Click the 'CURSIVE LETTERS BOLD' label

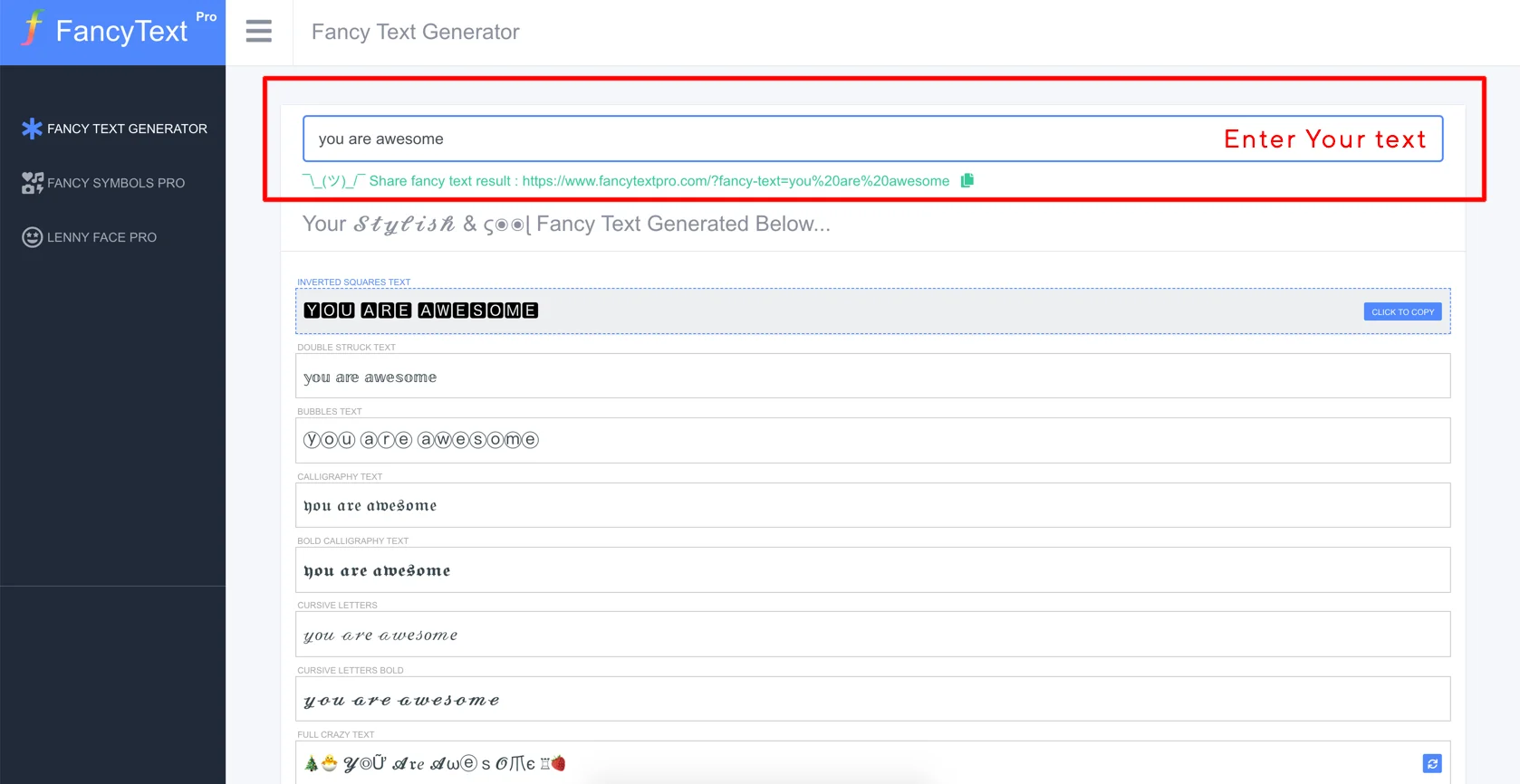click(351, 671)
